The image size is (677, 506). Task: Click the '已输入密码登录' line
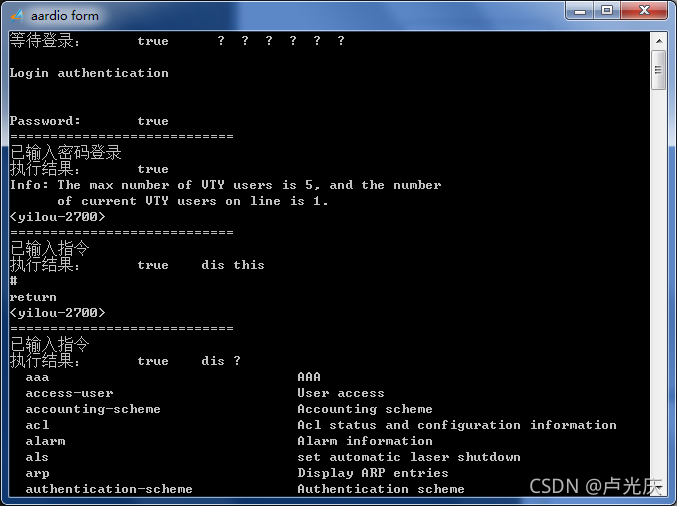(x=66, y=152)
